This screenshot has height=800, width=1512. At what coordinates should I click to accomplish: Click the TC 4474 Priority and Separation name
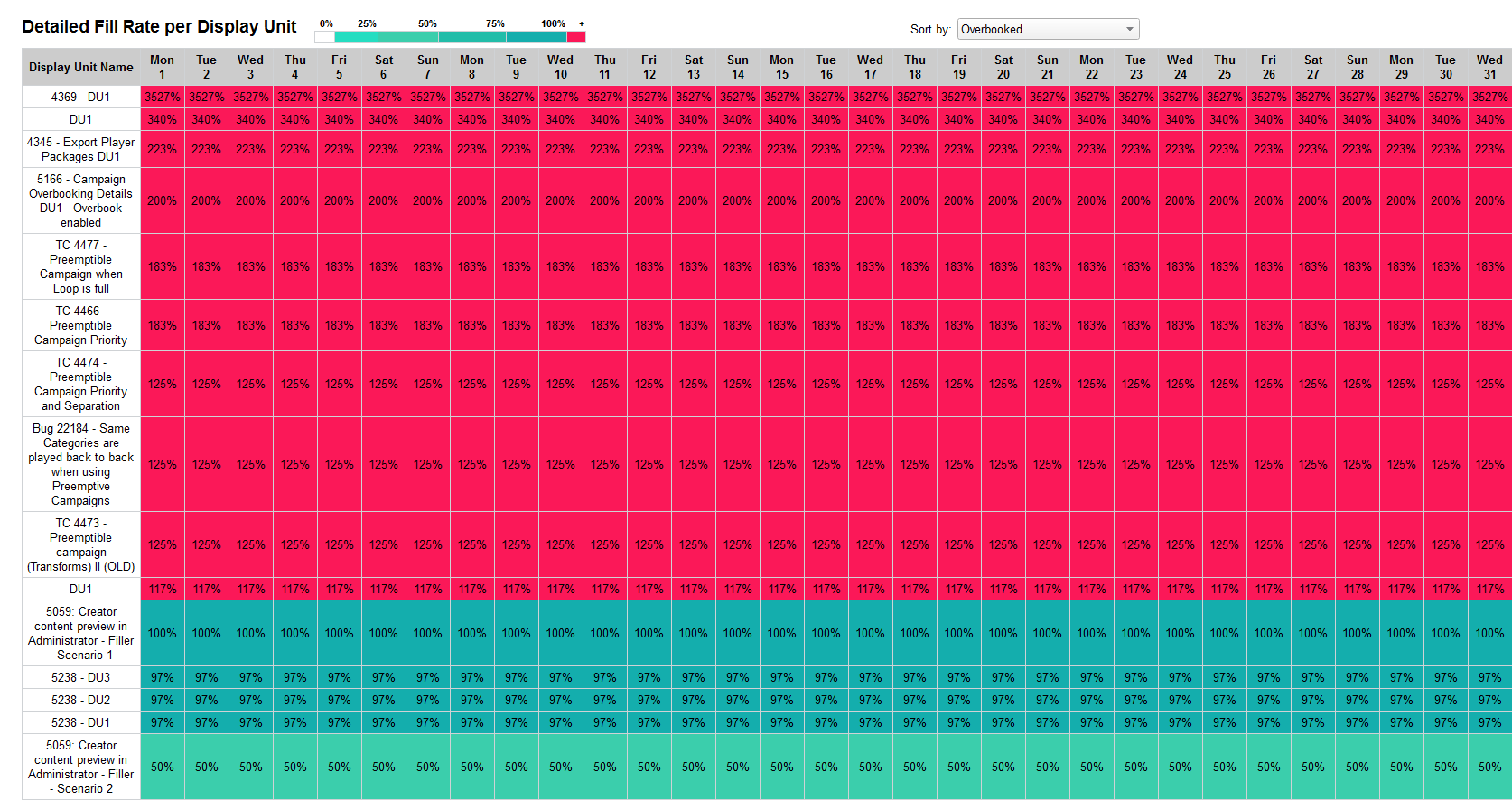81,384
